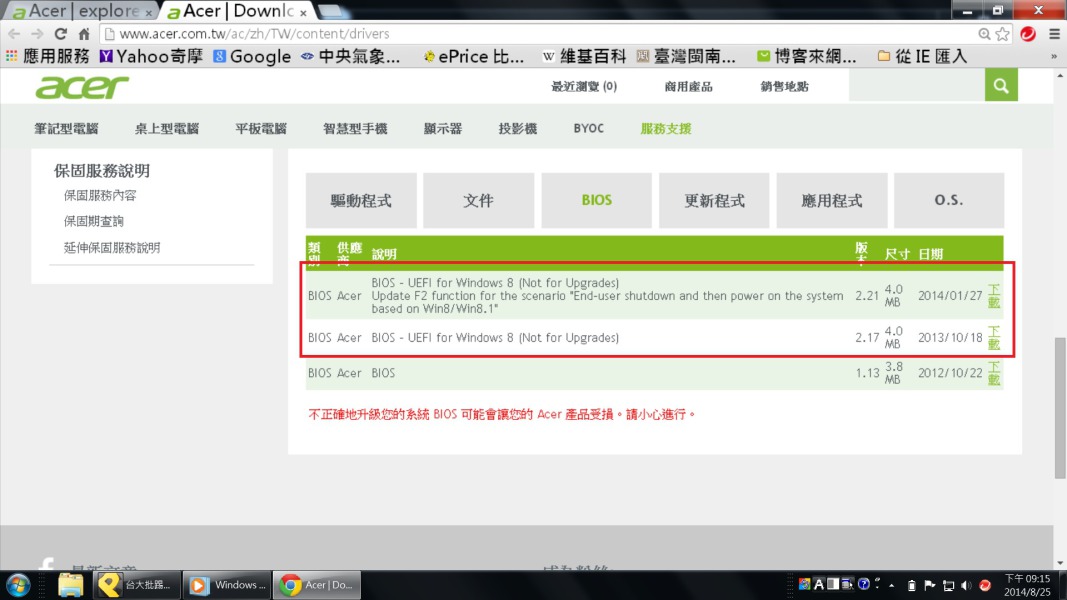Open the 中央氣象 bookmark
1067x600 pixels.
[x=350, y=56]
